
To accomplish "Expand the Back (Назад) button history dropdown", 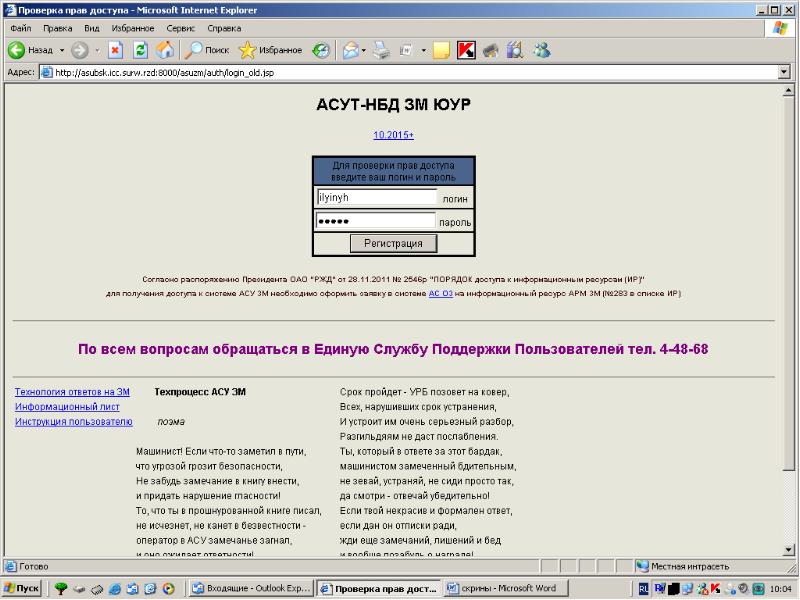I will tap(62, 49).
